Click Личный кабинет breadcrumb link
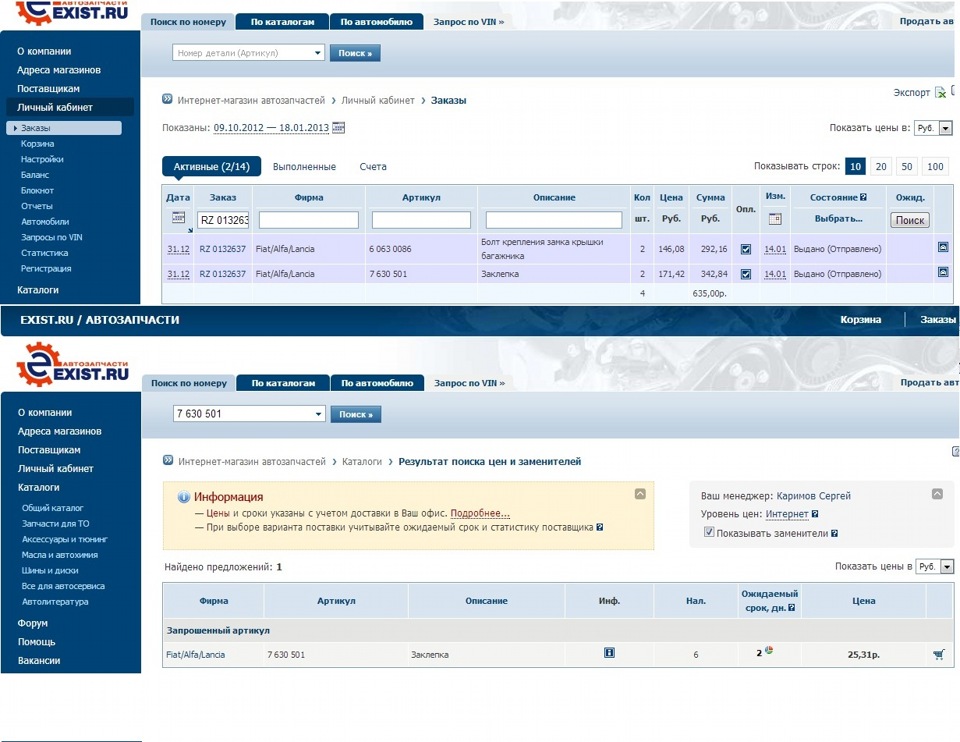Viewport: 960px width, 742px height. (378, 100)
